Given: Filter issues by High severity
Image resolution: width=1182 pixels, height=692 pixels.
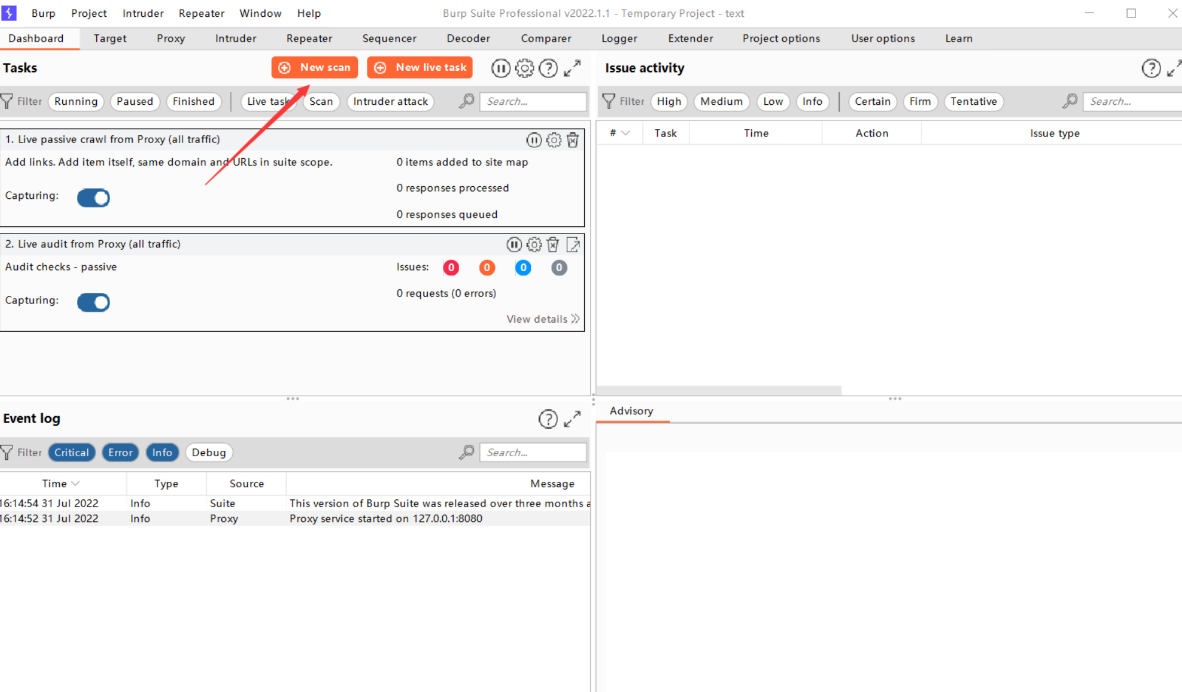Looking at the screenshot, I should (x=669, y=101).
